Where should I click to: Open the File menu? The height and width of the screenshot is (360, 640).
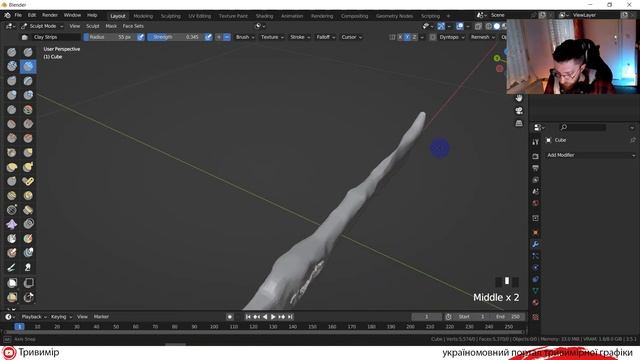(x=18, y=15)
